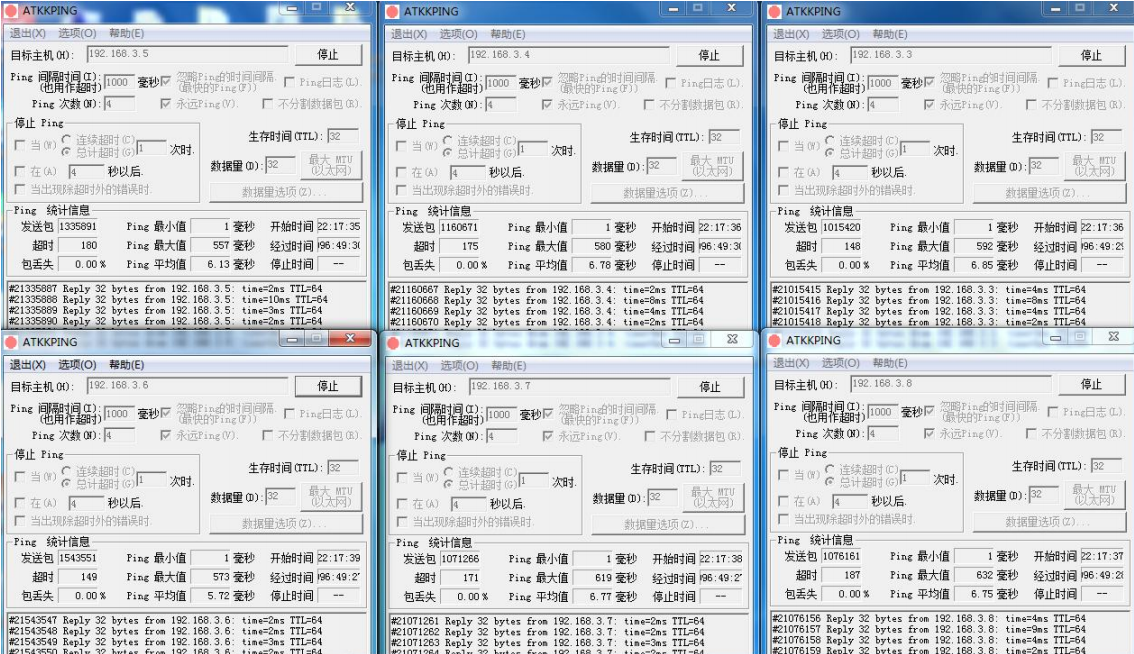This screenshot has width=1134, height=654.
Task: Stop pinging host 192.168.3.3 with 停止
Action: coord(1091,56)
